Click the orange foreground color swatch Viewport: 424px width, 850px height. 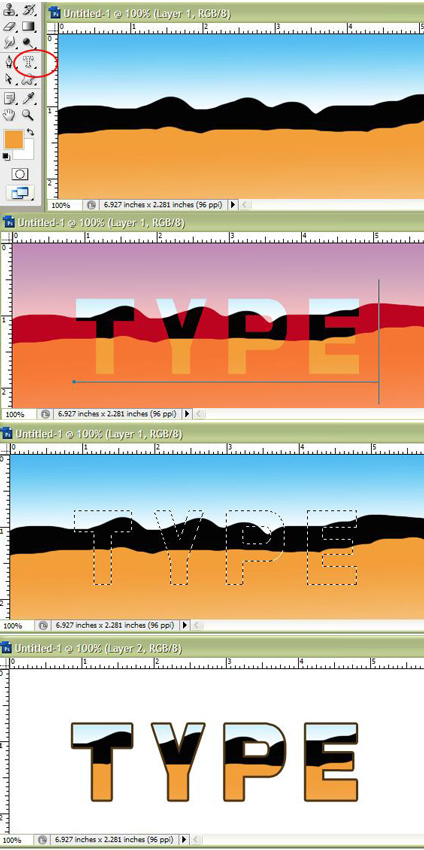(x=13, y=140)
